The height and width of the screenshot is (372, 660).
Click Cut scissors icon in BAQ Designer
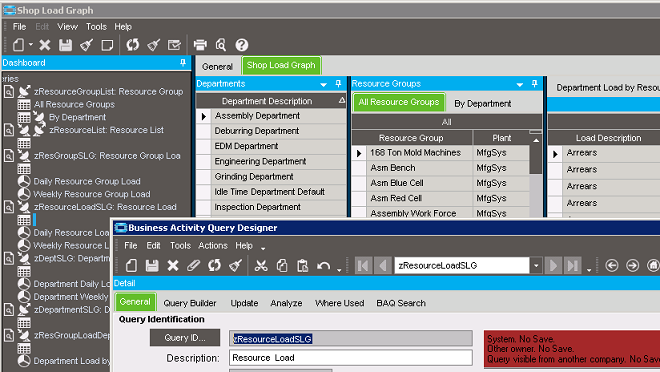pos(261,266)
